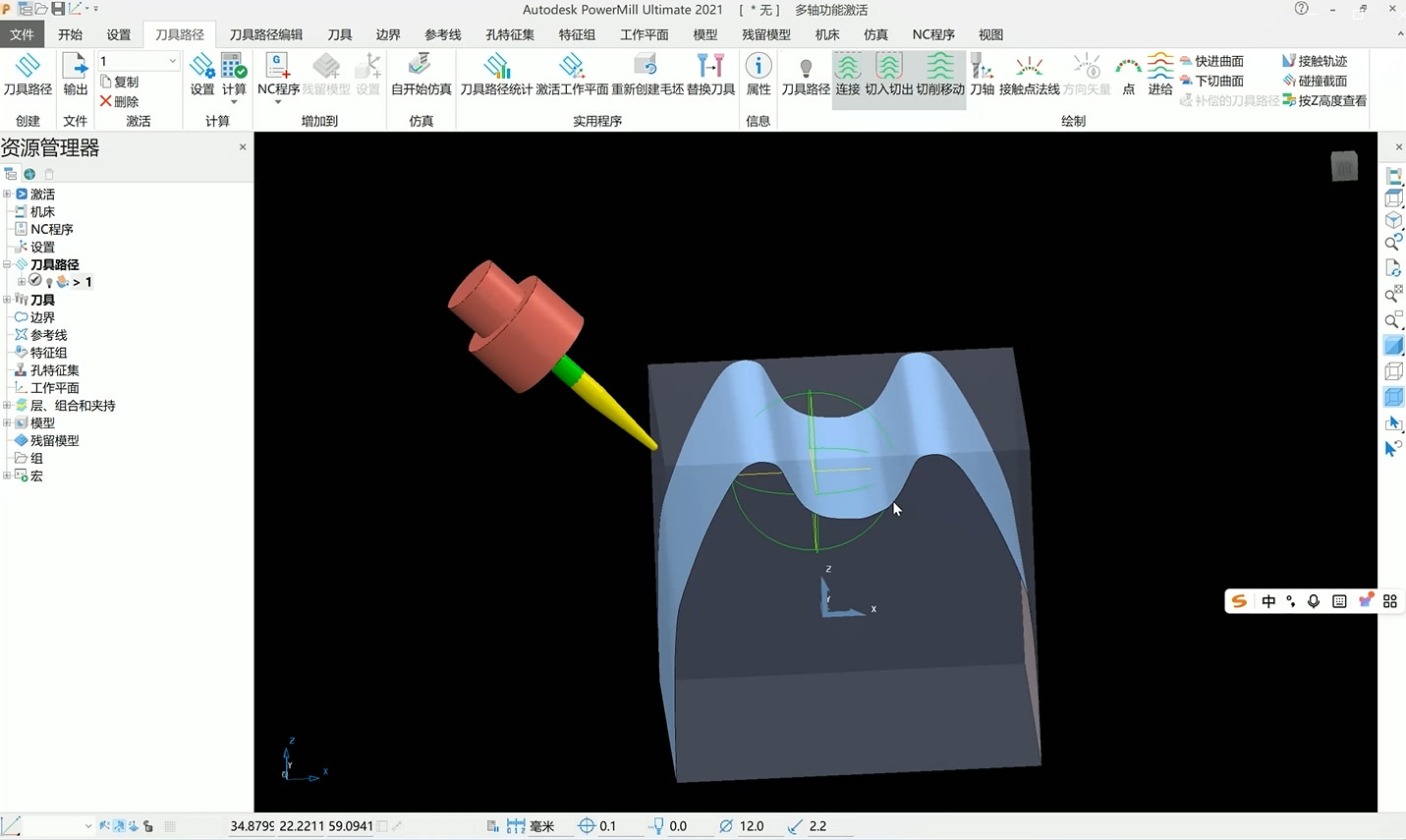
Task: Click the 复制 copy button
Action: tap(120, 82)
